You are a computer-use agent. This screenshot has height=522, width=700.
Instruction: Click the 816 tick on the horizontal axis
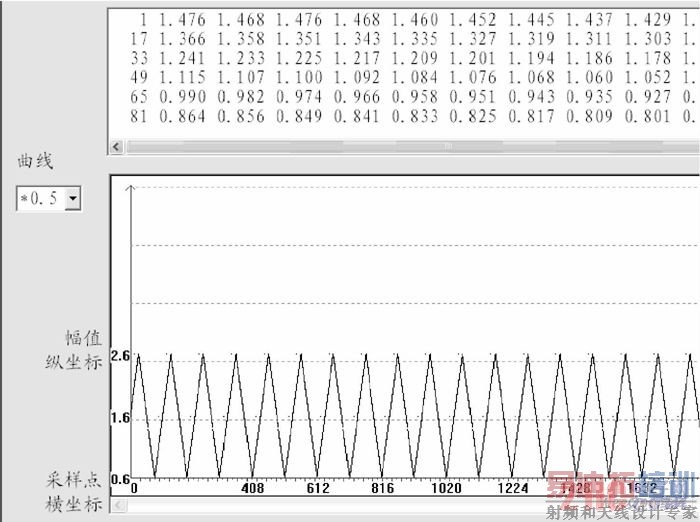click(383, 488)
